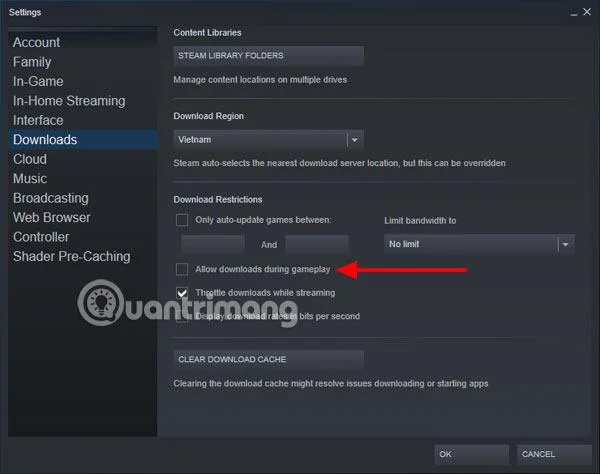
Task: Confirm settings with OK button
Action: (471, 454)
